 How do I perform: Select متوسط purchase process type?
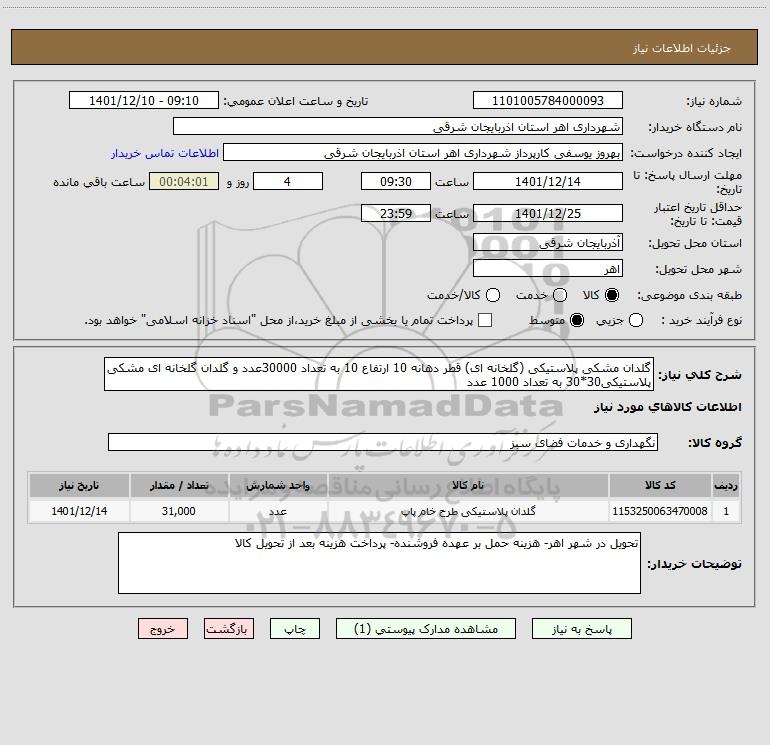click(577, 320)
